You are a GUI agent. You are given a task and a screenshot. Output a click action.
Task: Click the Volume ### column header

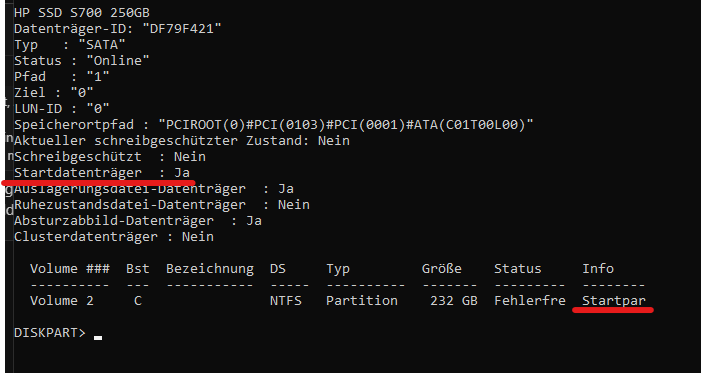tap(70, 269)
